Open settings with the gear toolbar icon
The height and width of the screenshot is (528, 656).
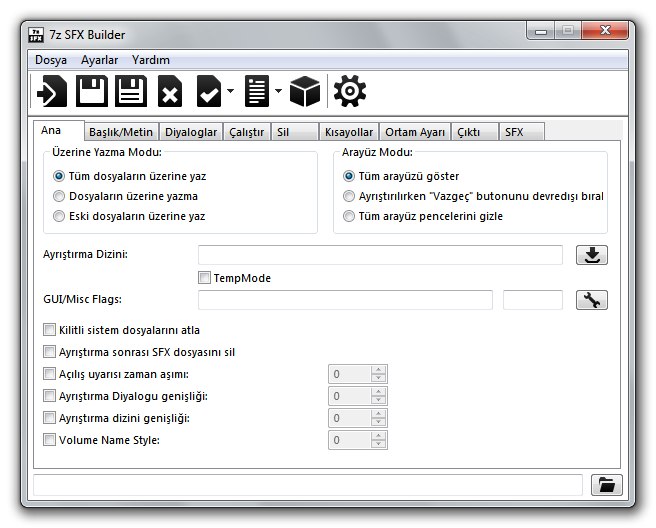click(x=350, y=91)
